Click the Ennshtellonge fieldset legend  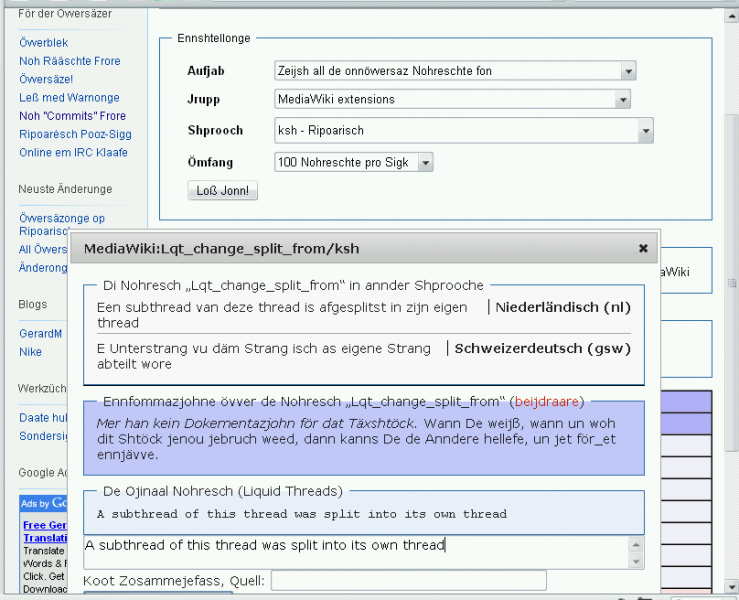(213, 38)
